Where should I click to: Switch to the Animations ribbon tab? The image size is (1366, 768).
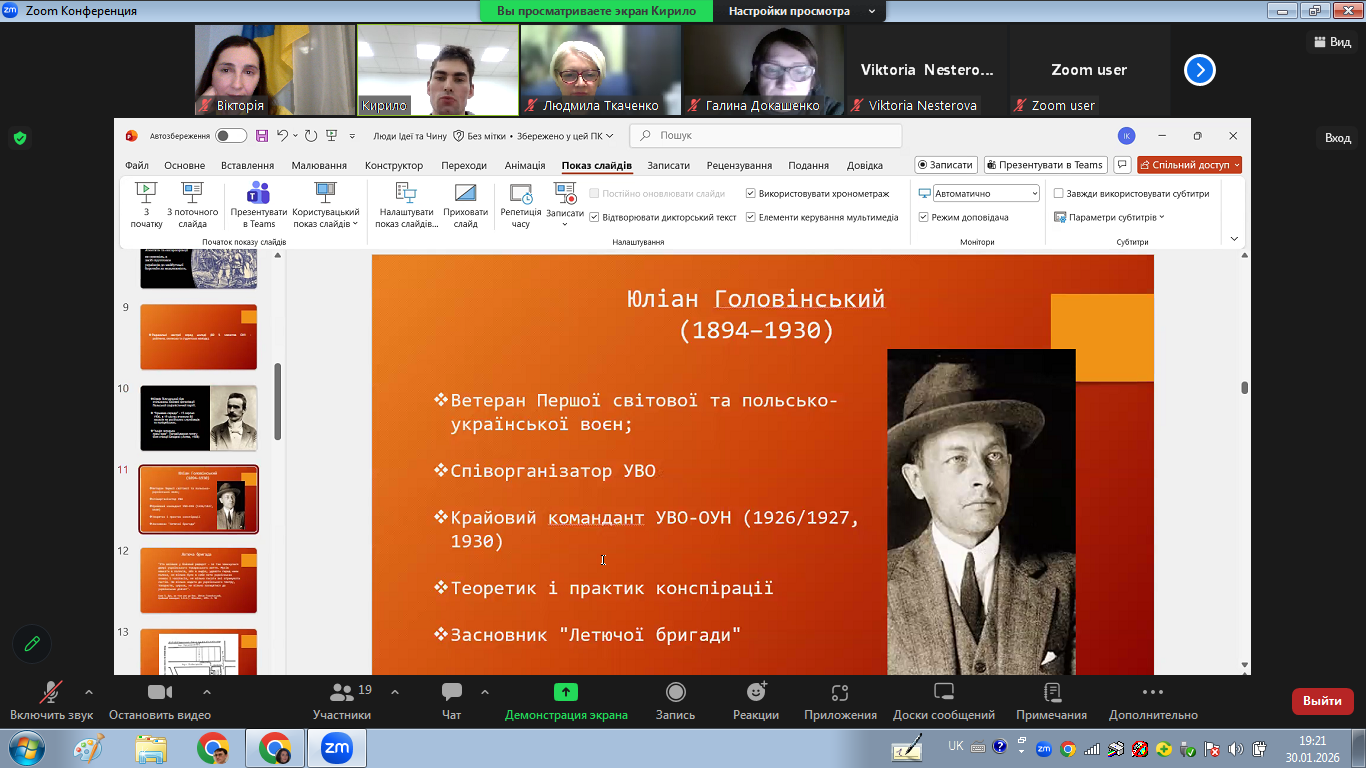tap(524, 166)
